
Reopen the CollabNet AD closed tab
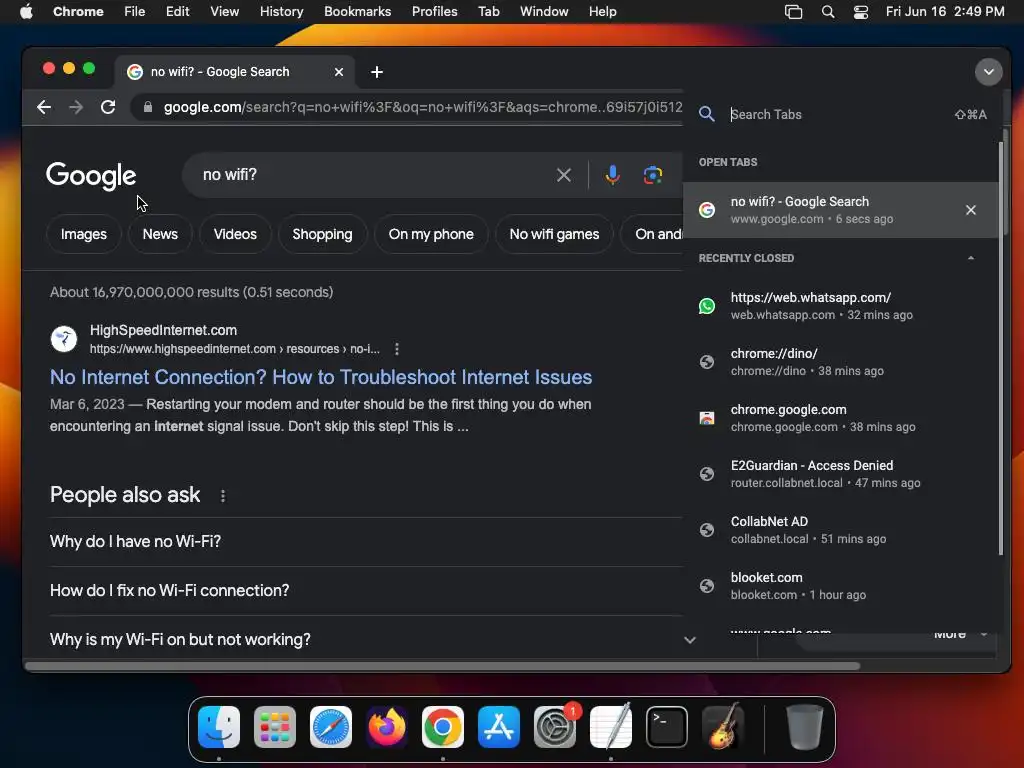point(841,530)
